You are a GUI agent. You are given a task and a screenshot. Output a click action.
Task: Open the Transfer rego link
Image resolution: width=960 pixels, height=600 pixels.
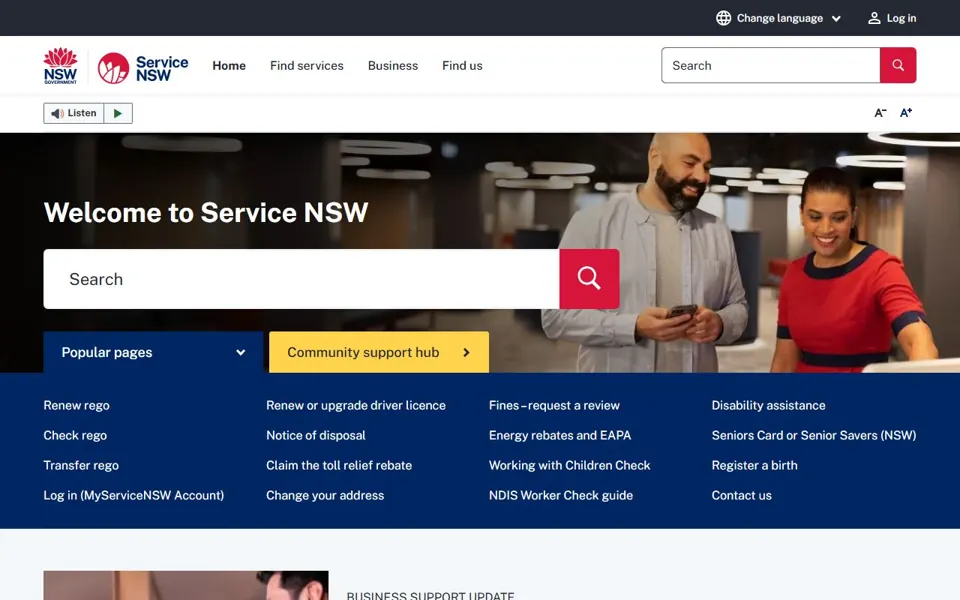81,465
